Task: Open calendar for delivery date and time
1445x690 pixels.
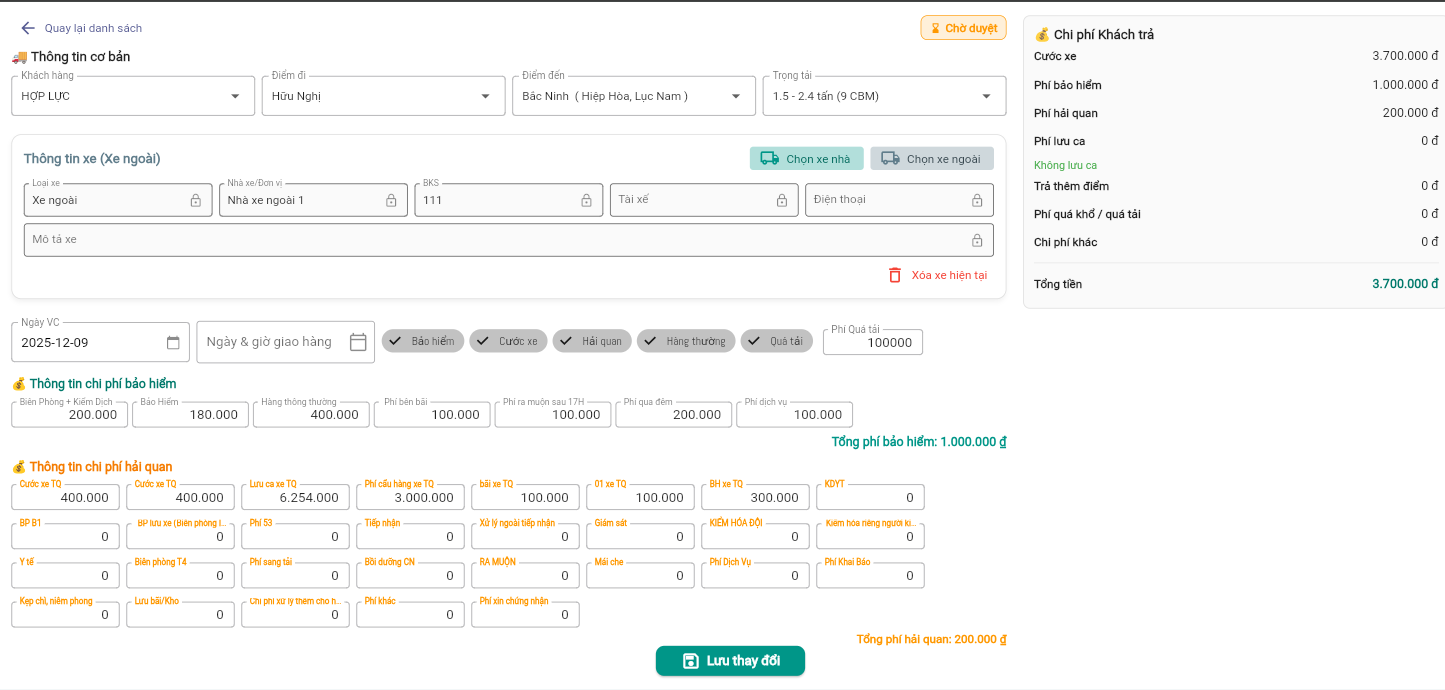Action: [358, 342]
